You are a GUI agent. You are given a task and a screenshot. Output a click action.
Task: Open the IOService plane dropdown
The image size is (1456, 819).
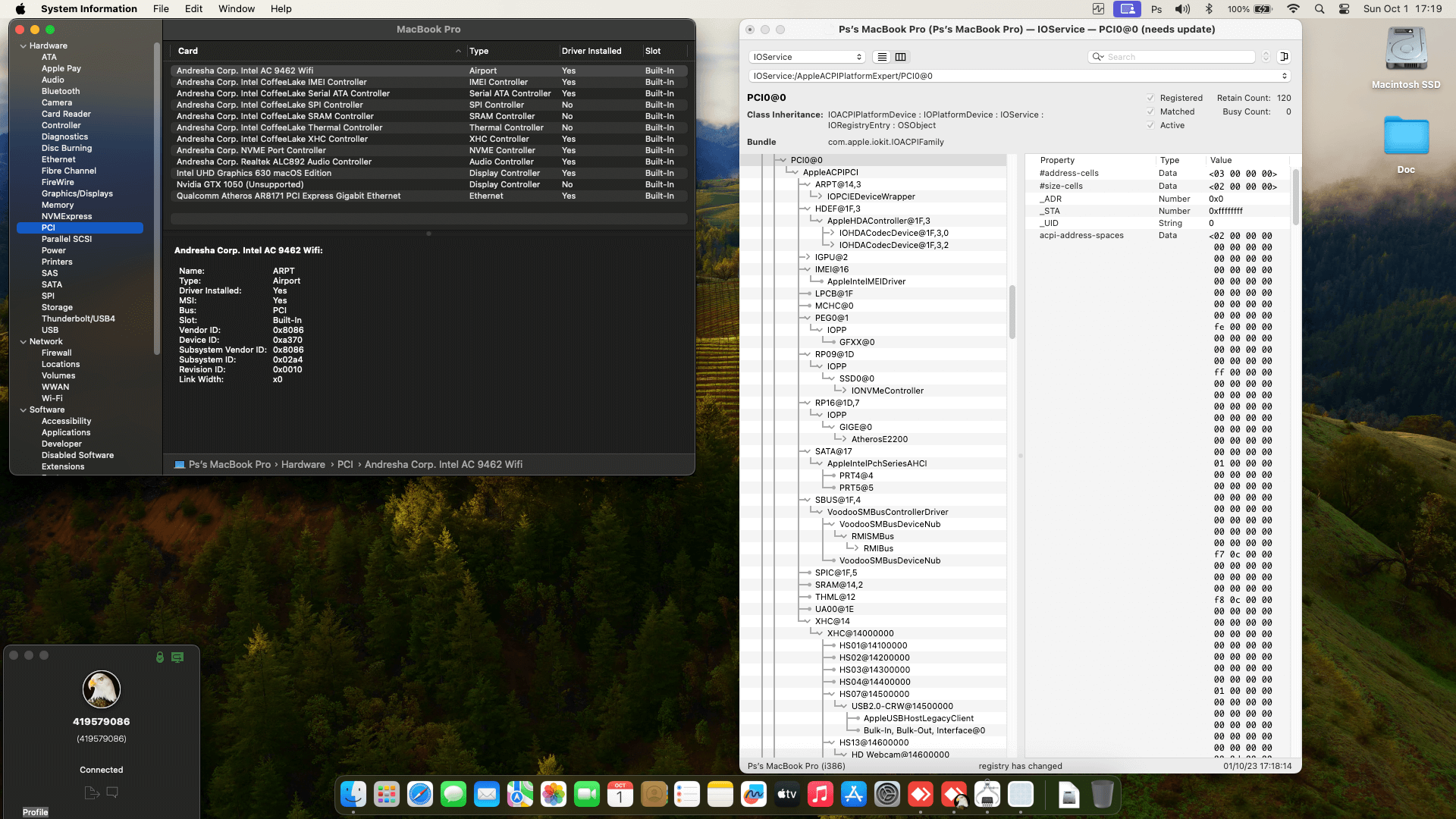click(807, 57)
